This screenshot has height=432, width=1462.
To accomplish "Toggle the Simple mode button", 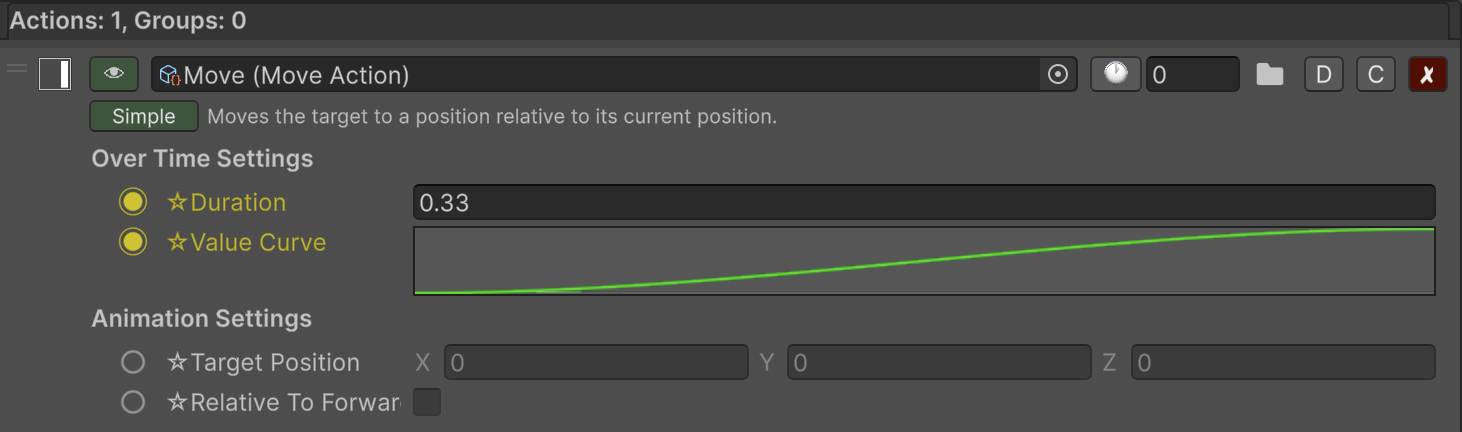I will [143, 116].
